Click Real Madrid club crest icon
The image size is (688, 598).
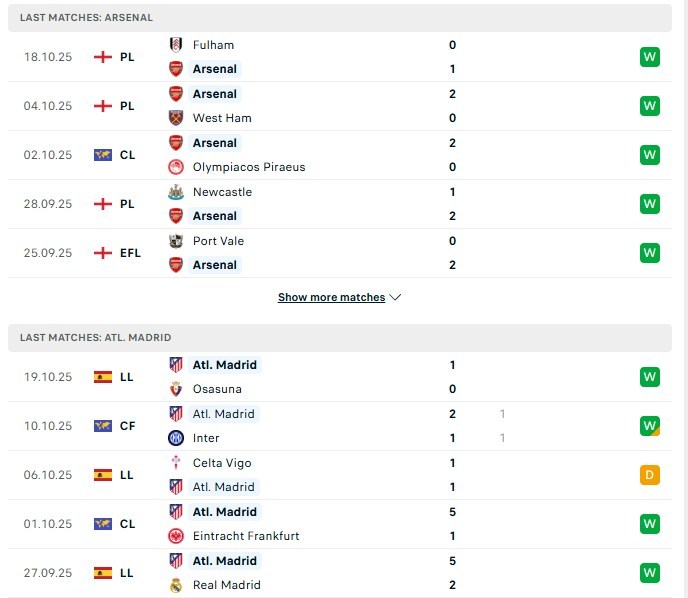[x=176, y=585]
